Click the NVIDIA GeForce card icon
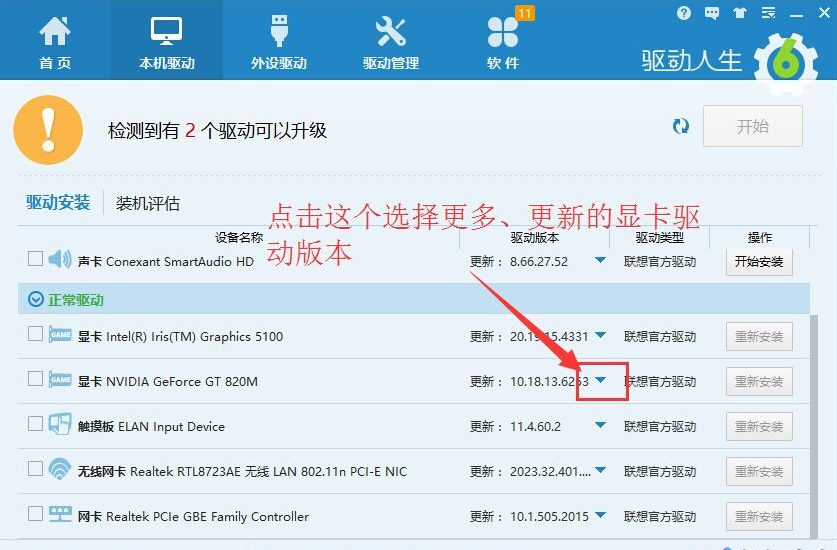 click(x=60, y=380)
